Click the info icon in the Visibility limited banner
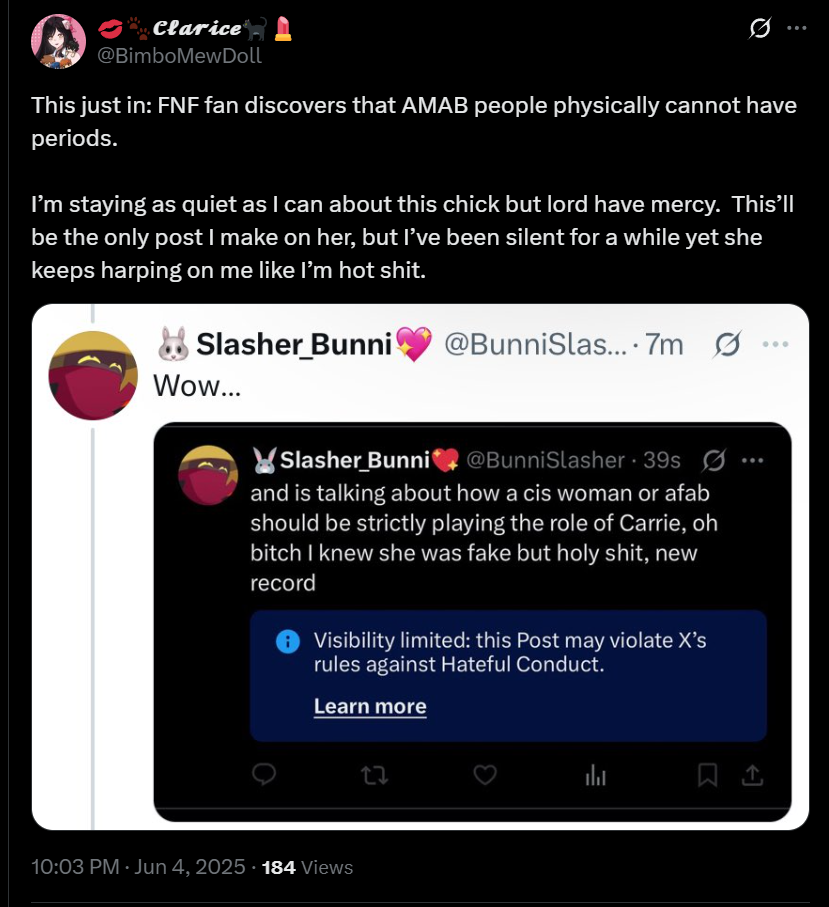829x907 pixels. coord(288,641)
